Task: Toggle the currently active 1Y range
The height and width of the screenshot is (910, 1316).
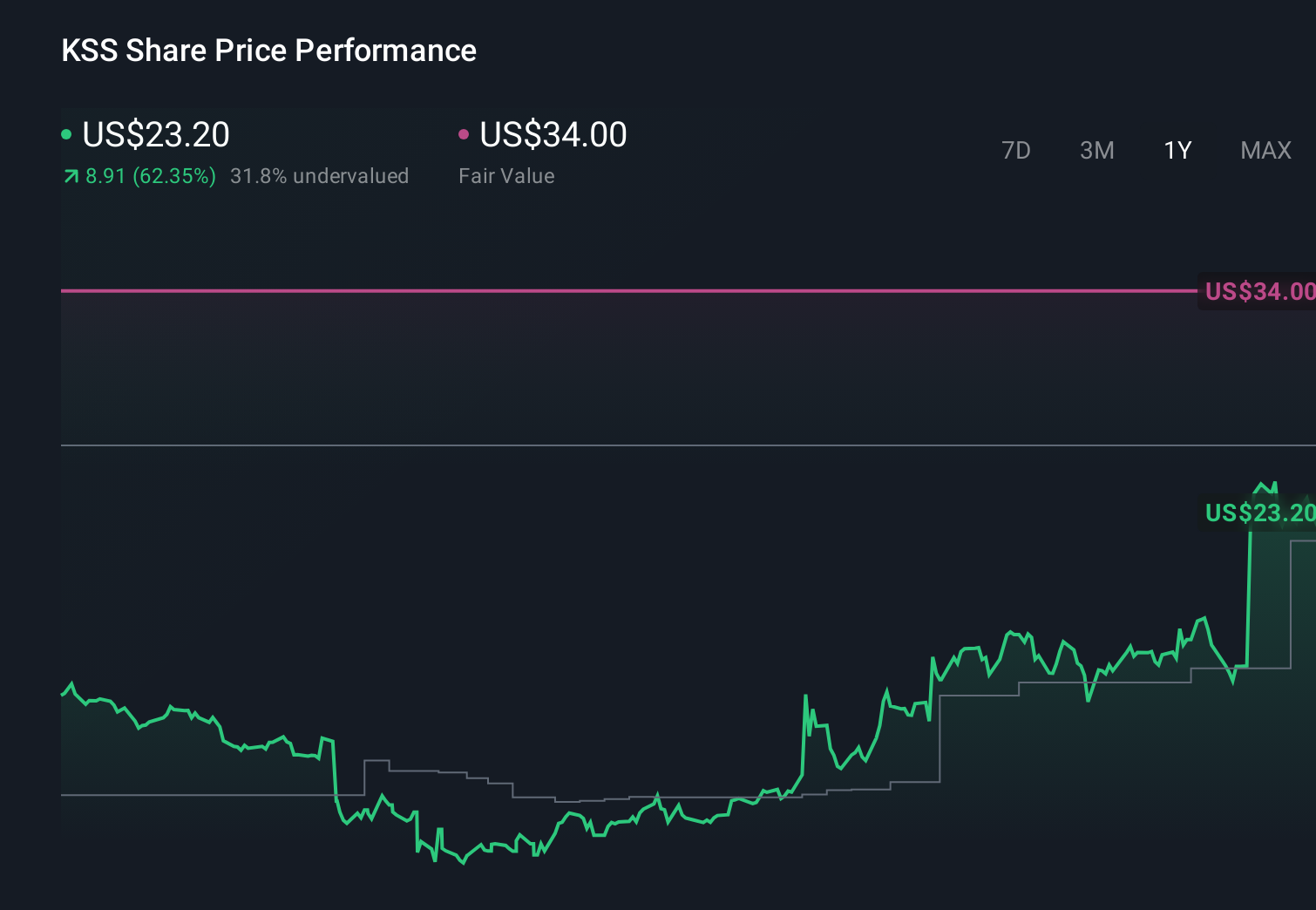Action: coord(1177,150)
